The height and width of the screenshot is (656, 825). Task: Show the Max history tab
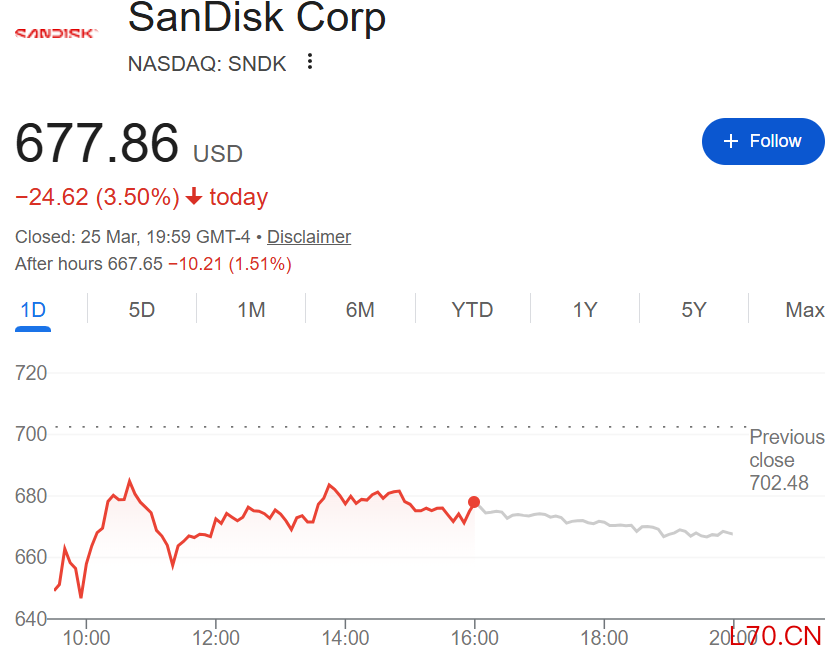(804, 310)
